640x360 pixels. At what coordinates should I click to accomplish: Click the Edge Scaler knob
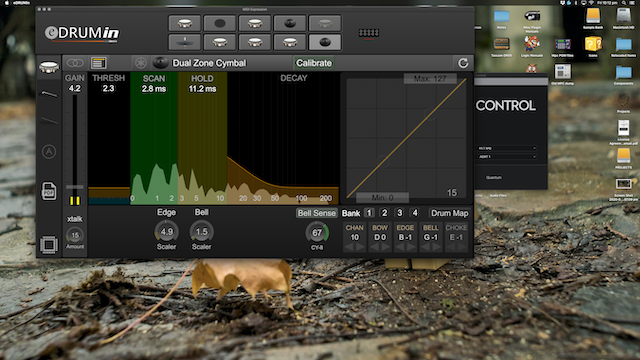(167, 232)
